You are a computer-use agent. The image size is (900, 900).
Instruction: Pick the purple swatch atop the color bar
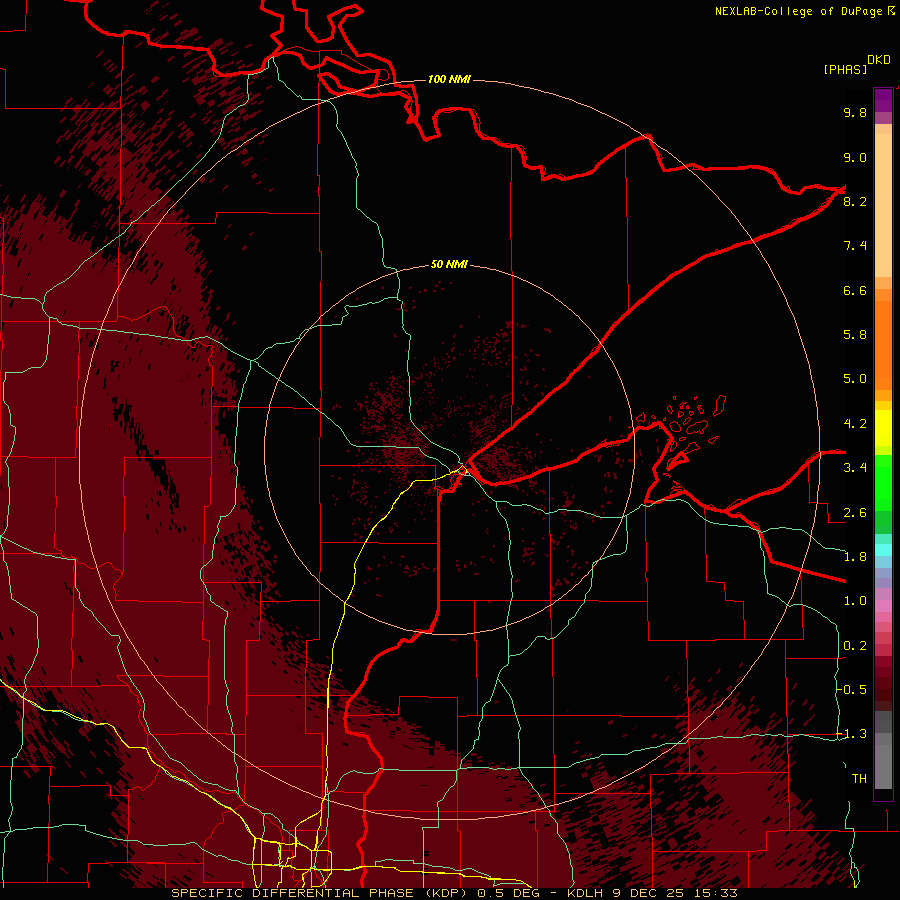(883, 100)
